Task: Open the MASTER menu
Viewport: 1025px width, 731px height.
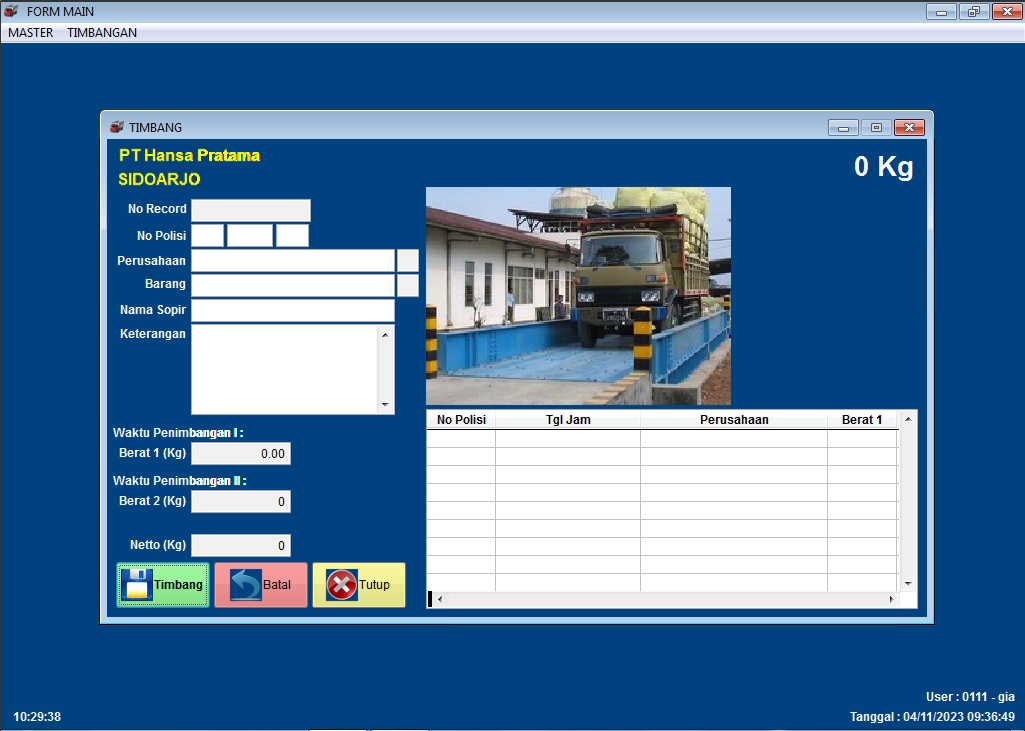Action: click(x=30, y=32)
